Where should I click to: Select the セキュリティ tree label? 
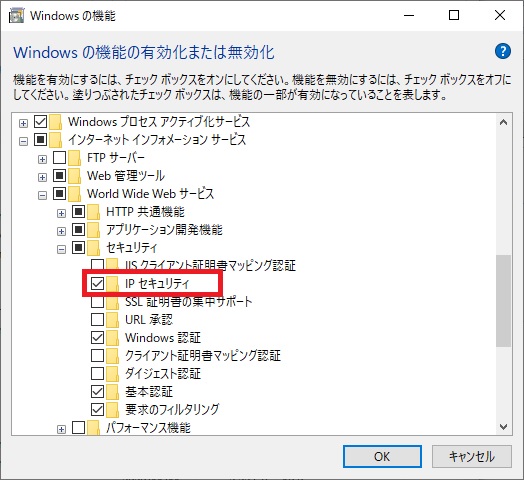(x=132, y=248)
